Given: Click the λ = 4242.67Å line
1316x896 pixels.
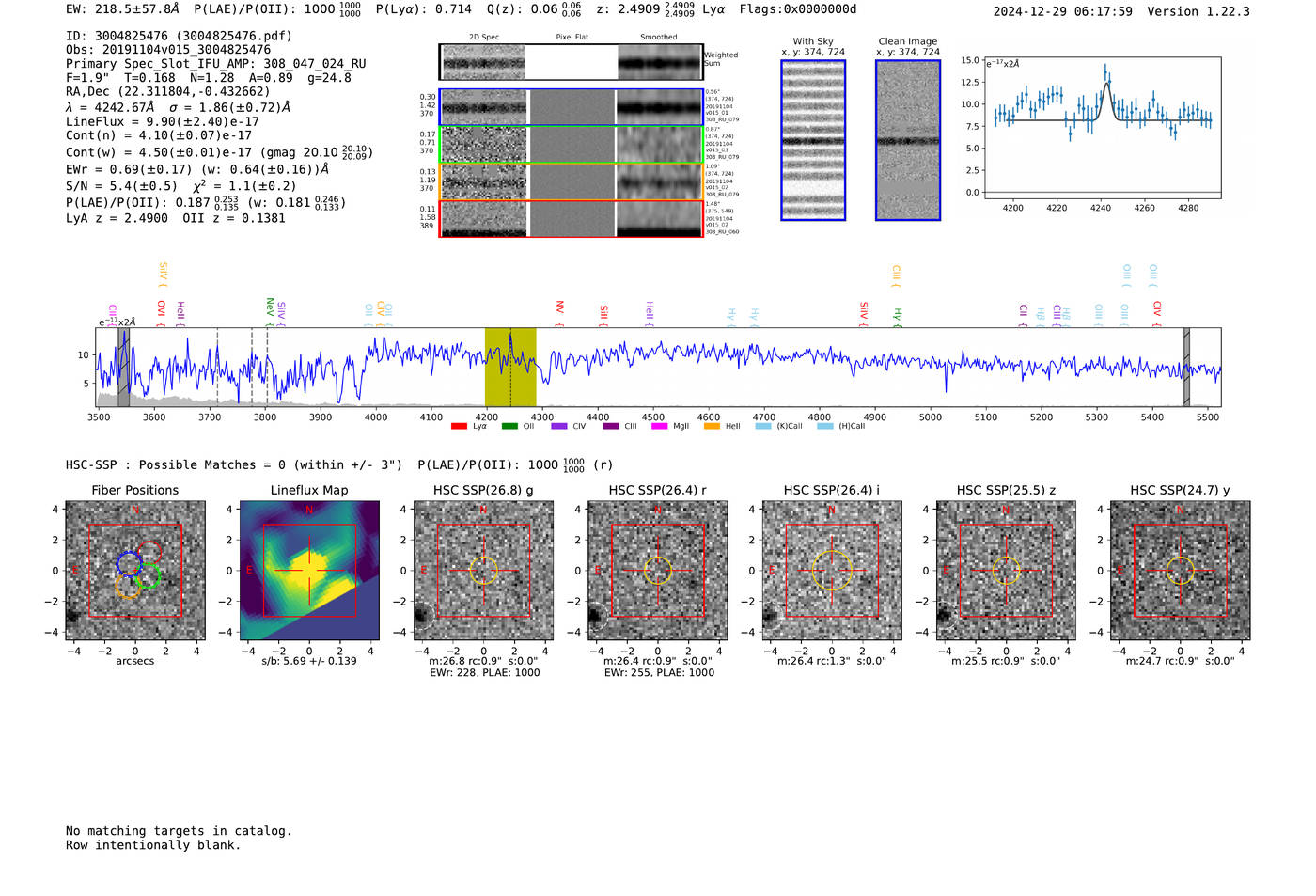Looking at the screenshot, I should (178, 107).
